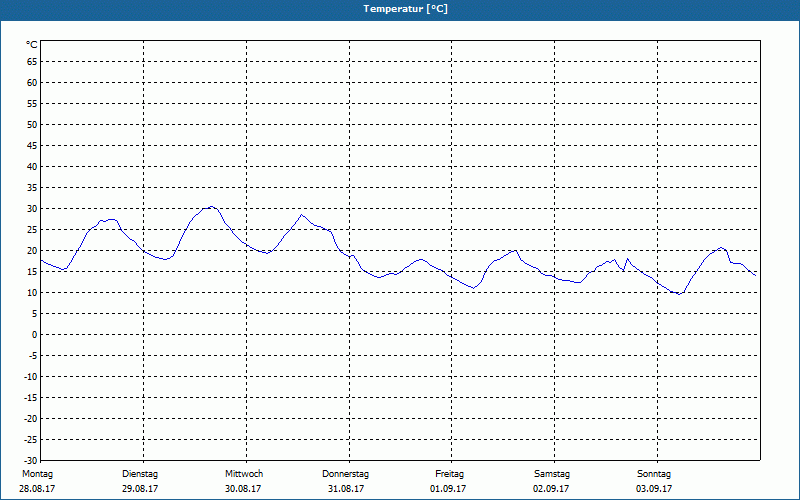Click the 'Samstag' day label
This screenshot has width=800, height=500.
click(552, 474)
